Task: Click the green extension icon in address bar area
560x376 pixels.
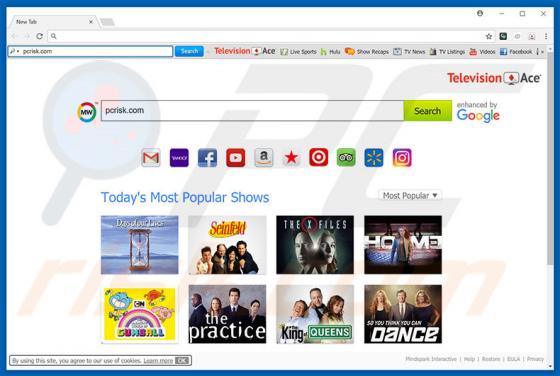Action: pyautogui.click(x=503, y=36)
